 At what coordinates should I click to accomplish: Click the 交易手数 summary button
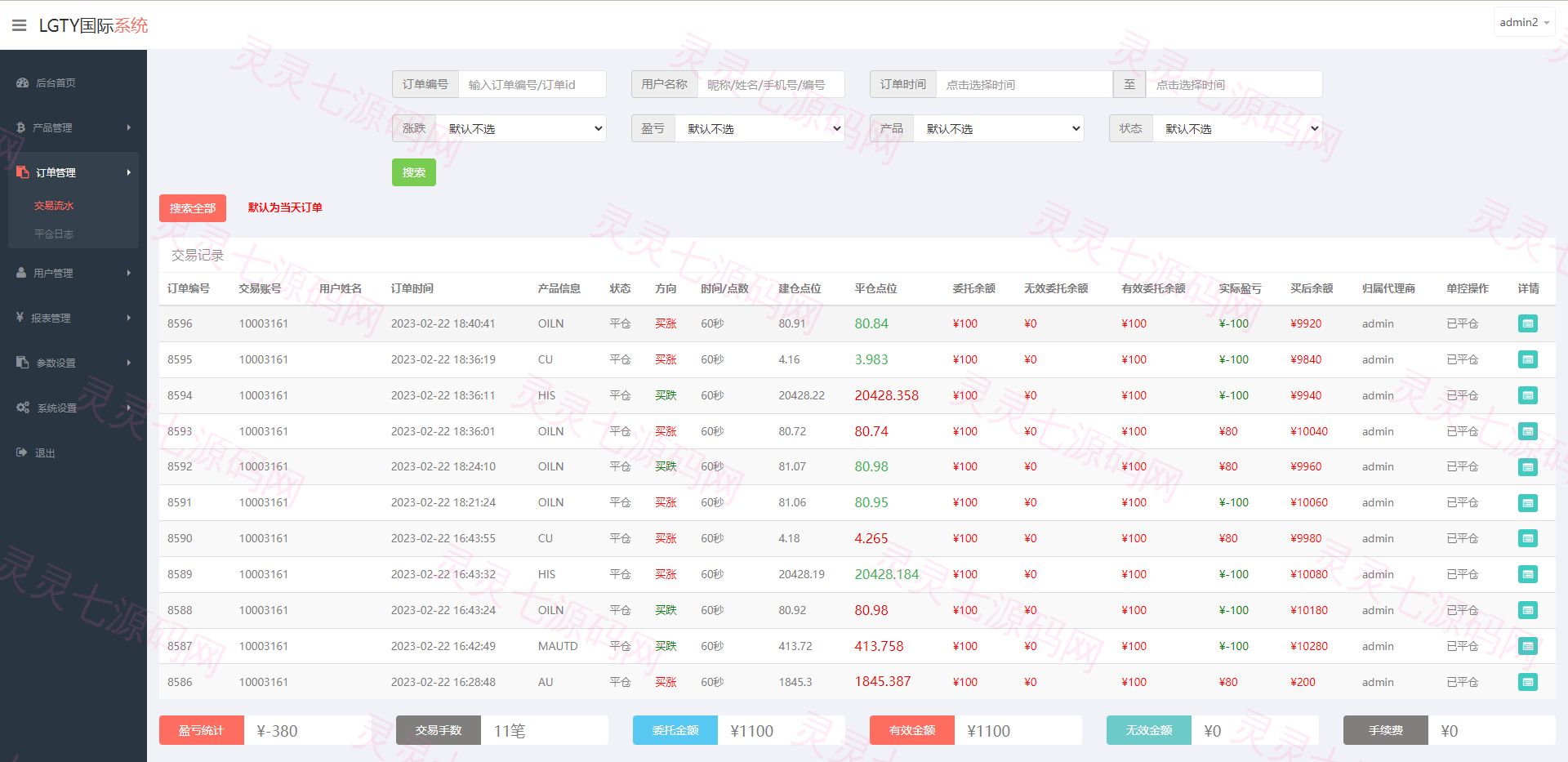click(439, 730)
